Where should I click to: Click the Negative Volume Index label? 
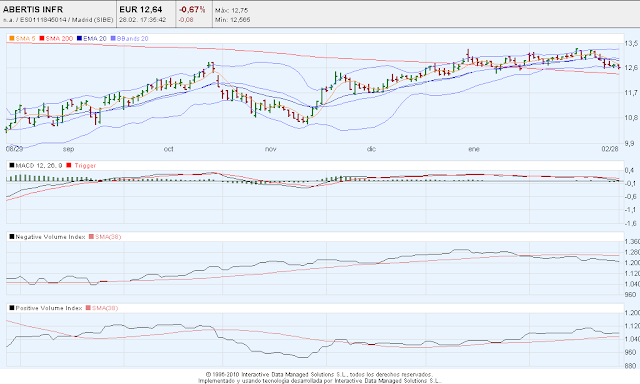point(50,237)
